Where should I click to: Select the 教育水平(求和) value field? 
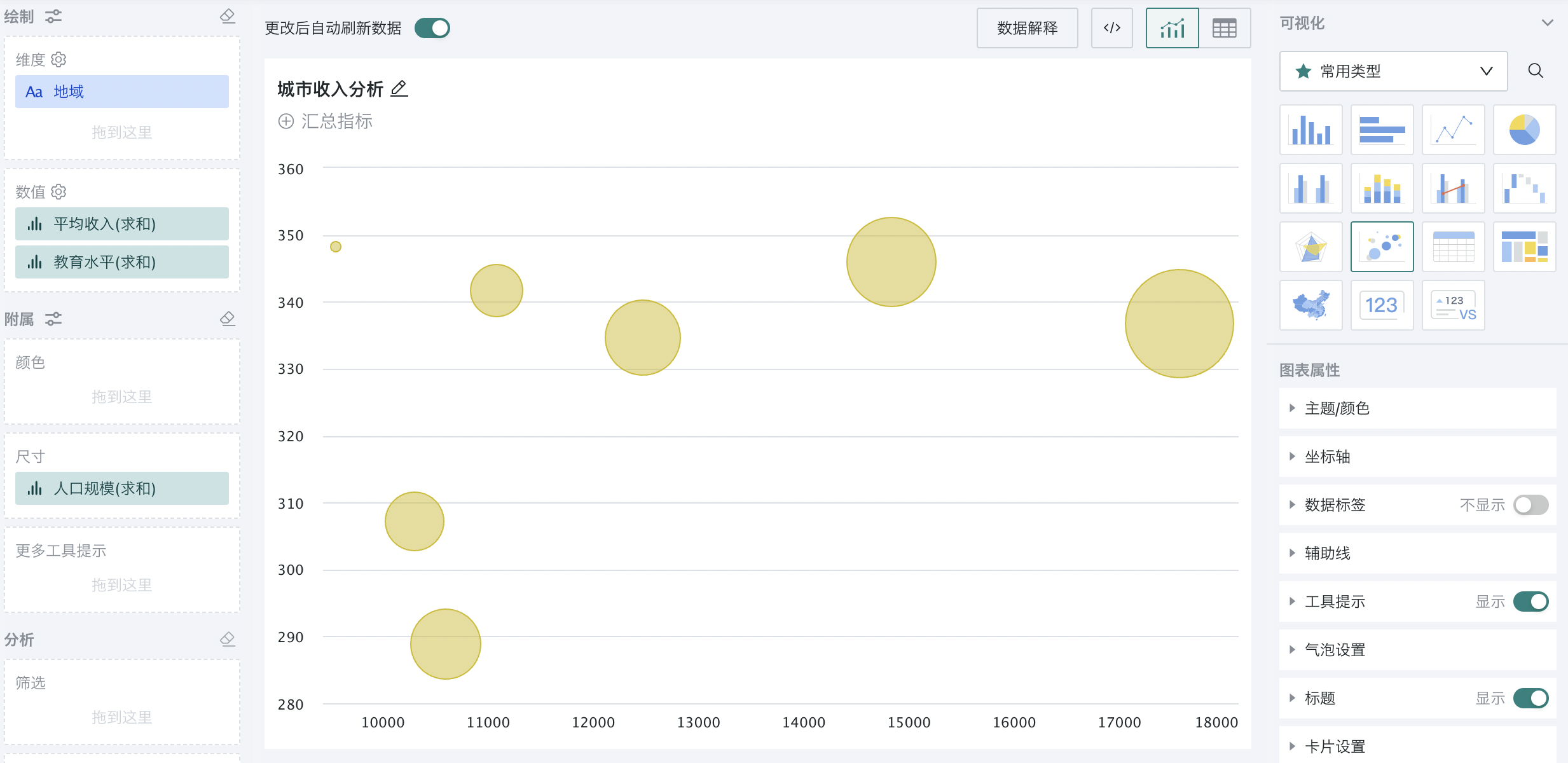(x=122, y=262)
